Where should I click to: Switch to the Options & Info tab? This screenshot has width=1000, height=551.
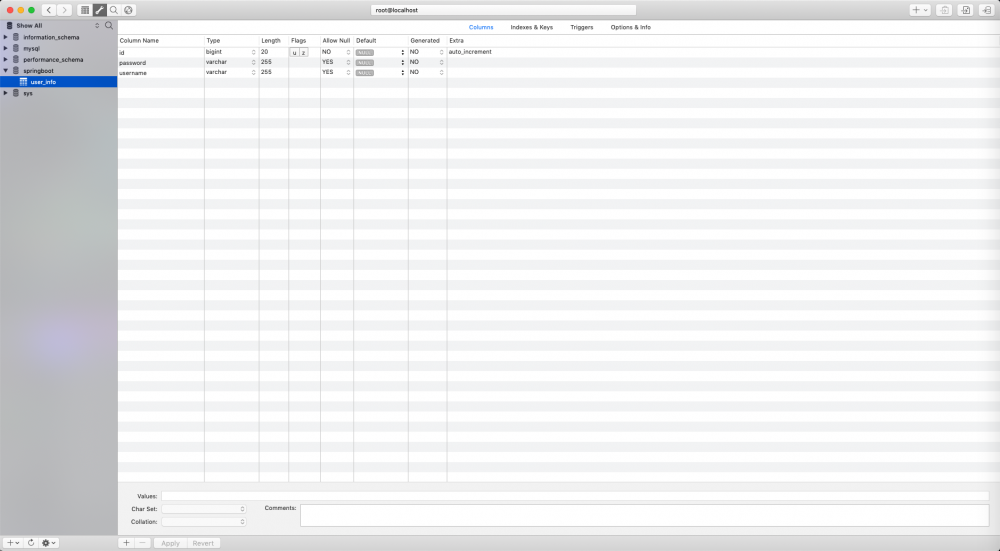click(631, 27)
